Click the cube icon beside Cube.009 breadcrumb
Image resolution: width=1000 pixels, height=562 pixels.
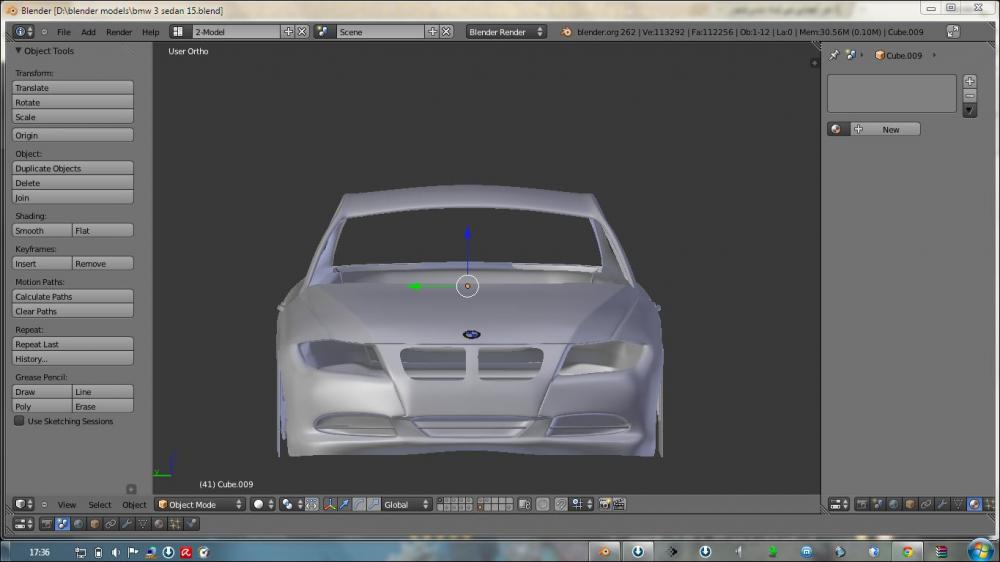pyautogui.click(x=880, y=55)
